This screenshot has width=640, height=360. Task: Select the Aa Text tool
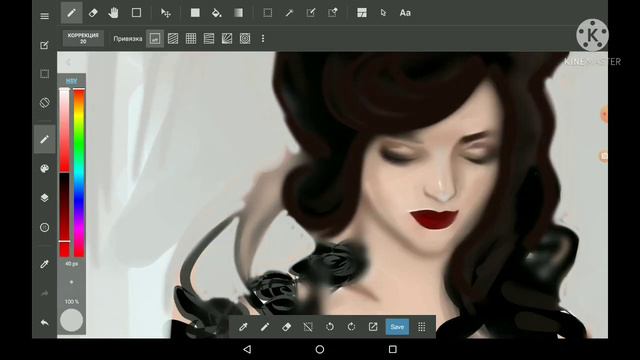pyautogui.click(x=405, y=13)
